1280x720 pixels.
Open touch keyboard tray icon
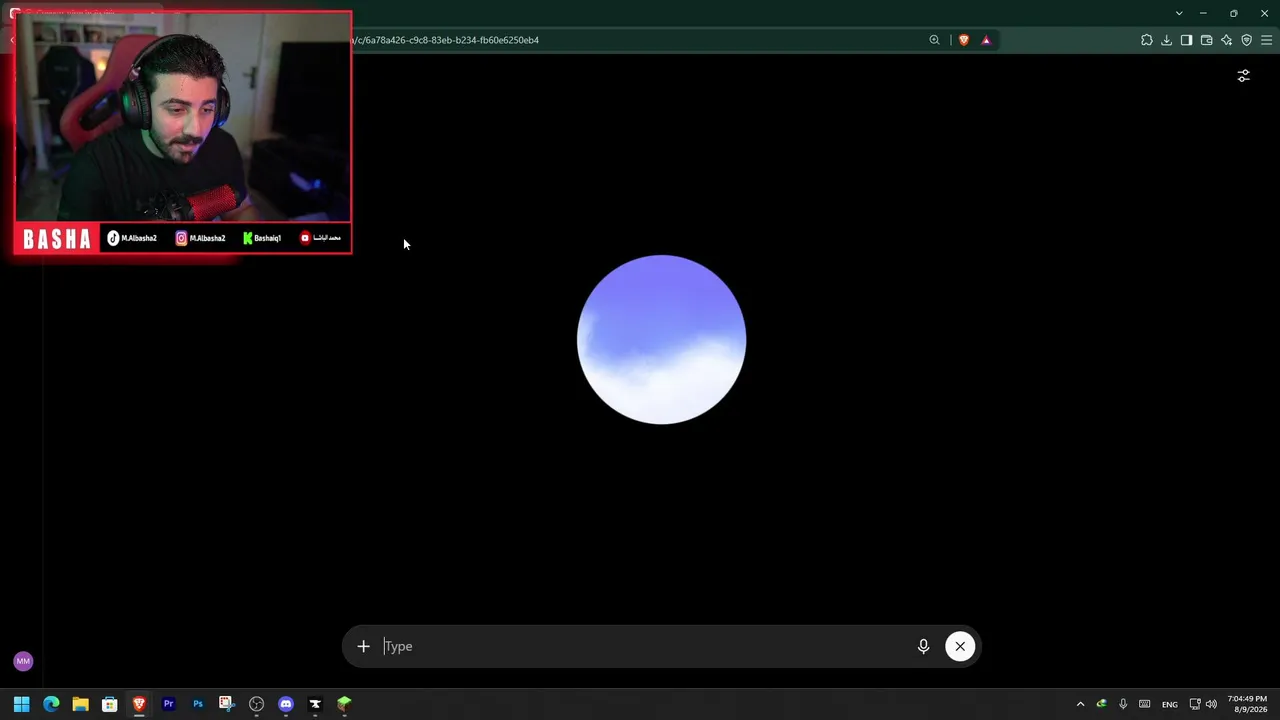pyautogui.click(x=1145, y=704)
